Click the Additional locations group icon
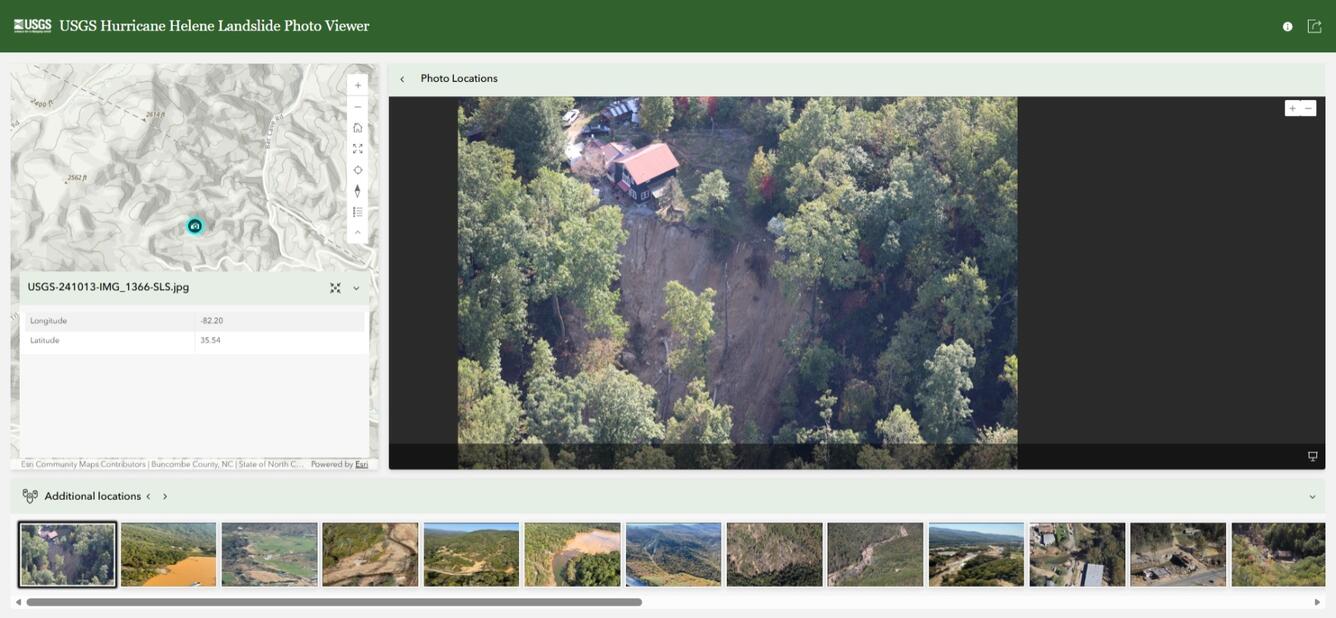This screenshot has height=618, width=1336. click(30, 496)
